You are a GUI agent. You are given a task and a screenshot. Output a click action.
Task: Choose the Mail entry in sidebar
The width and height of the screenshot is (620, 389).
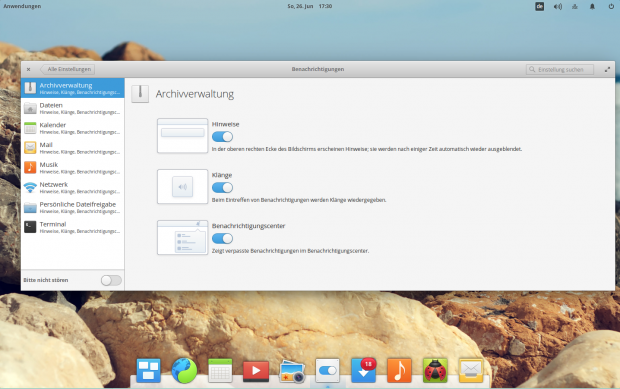tap(73, 147)
